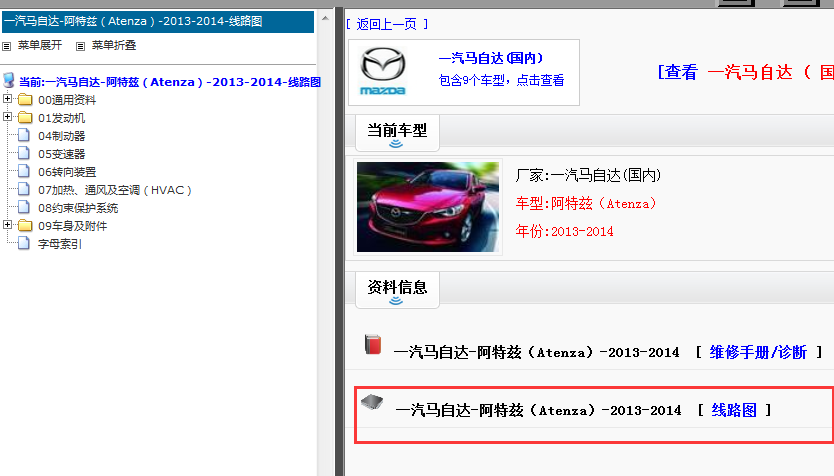Click the page icon for 字母索引

coord(24,244)
